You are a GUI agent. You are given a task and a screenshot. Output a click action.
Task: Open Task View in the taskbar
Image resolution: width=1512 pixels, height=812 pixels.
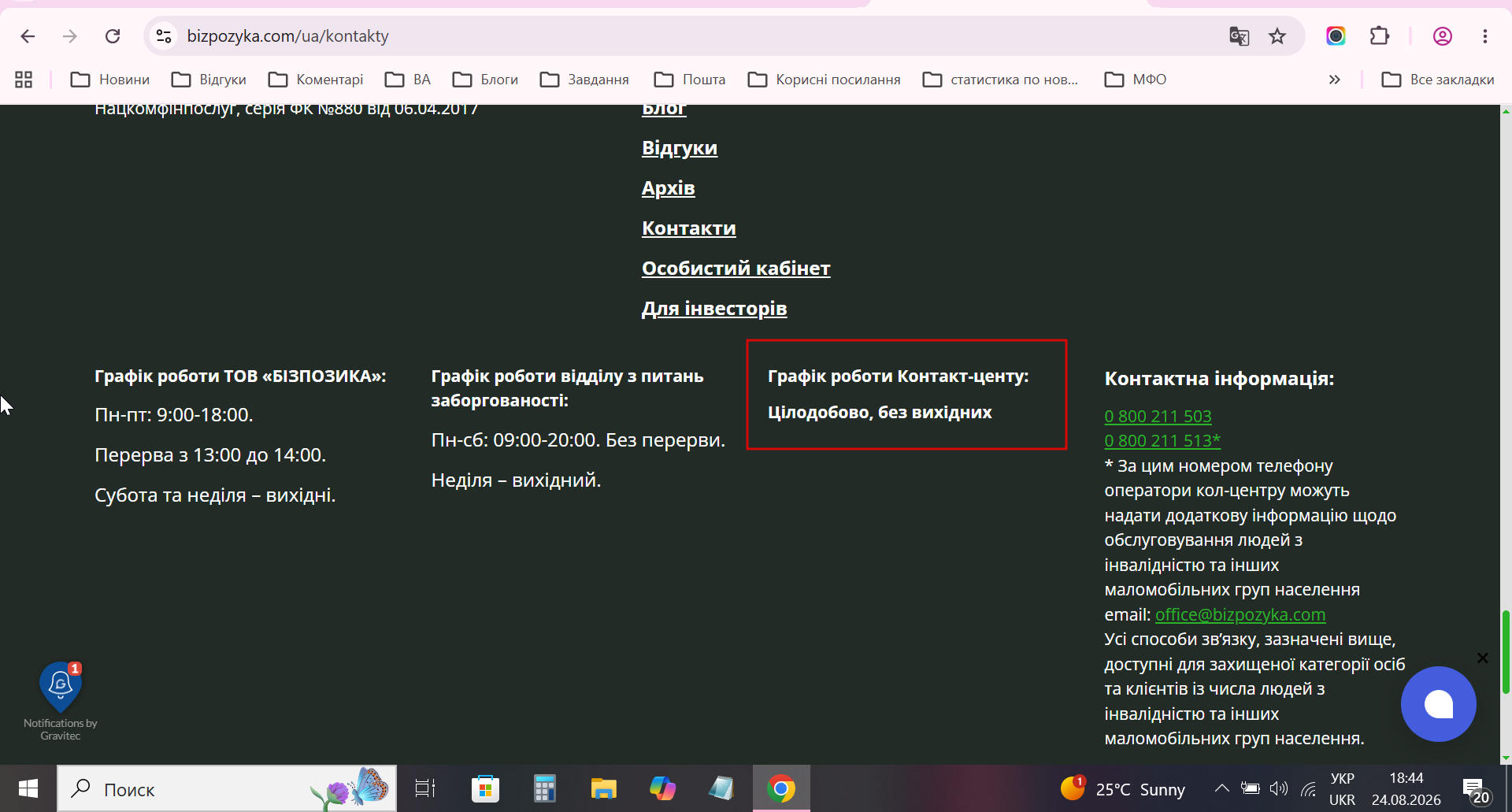425,788
